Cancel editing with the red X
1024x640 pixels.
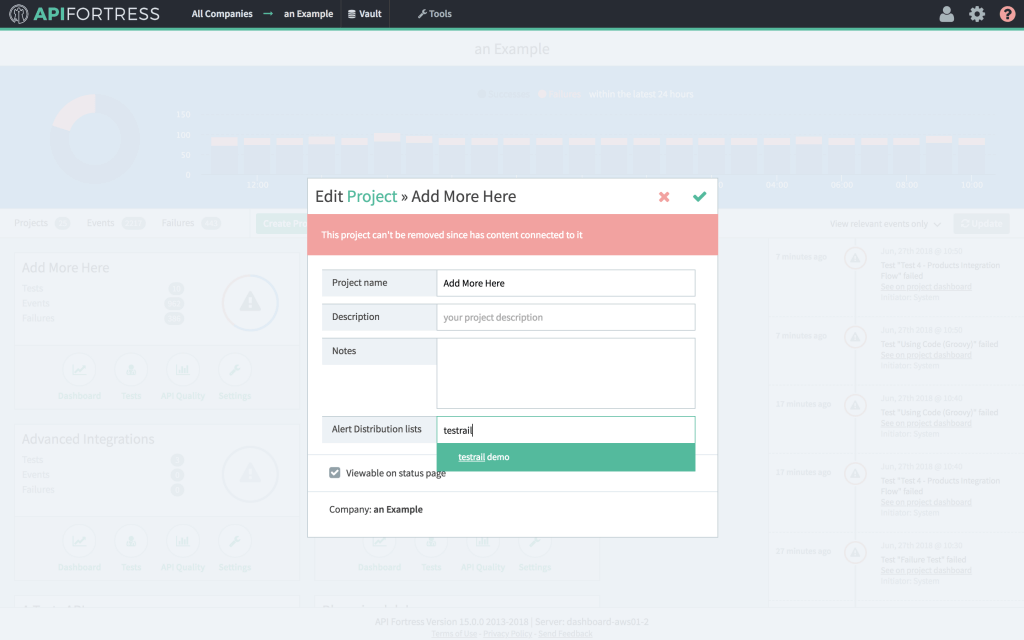pos(664,196)
